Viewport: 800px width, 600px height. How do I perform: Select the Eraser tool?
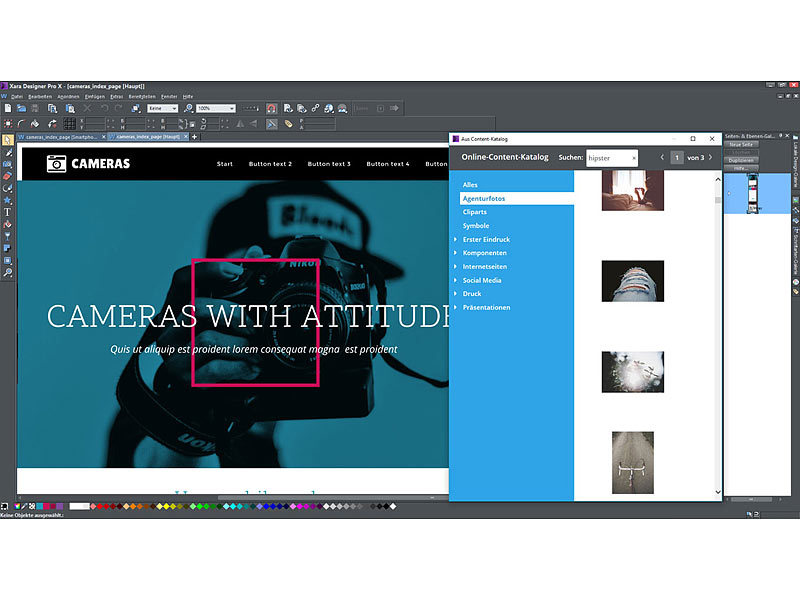pyautogui.click(x=8, y=177)
